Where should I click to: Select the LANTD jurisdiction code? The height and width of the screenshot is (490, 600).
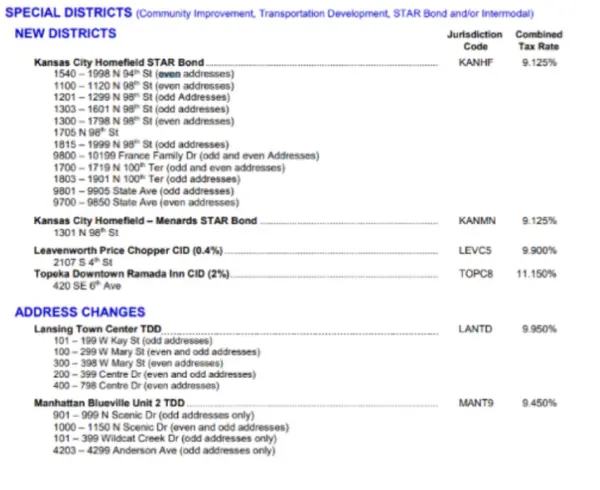(x=475, y=329)
